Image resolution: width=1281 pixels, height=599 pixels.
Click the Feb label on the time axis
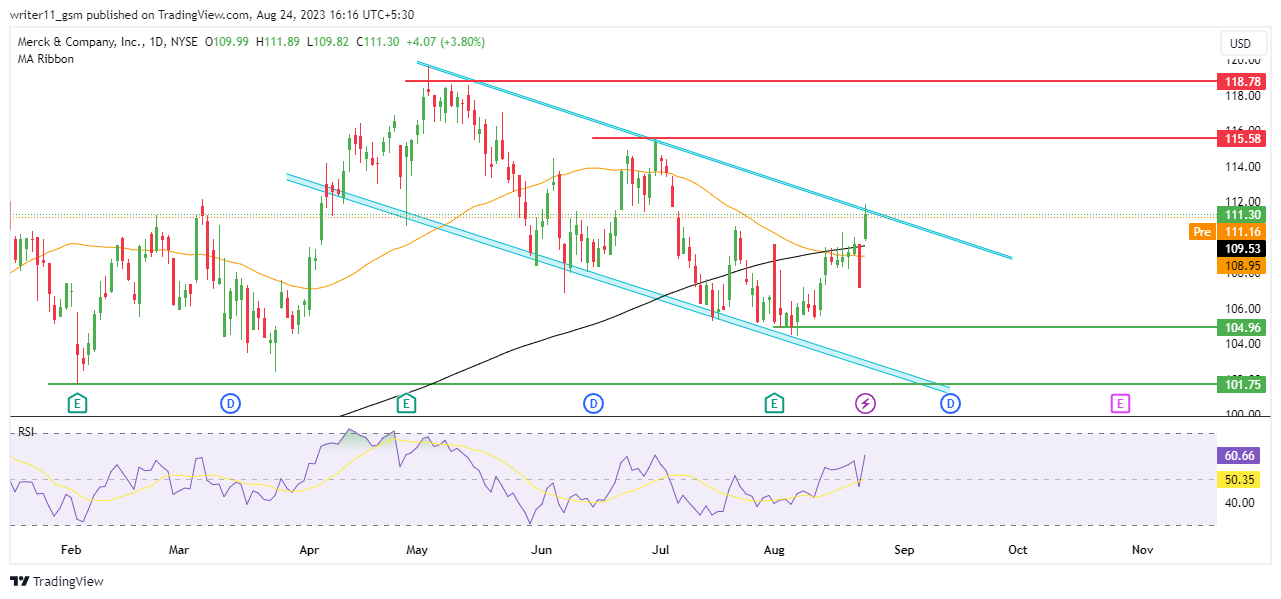pyautogui.click(x=70, y=549)
